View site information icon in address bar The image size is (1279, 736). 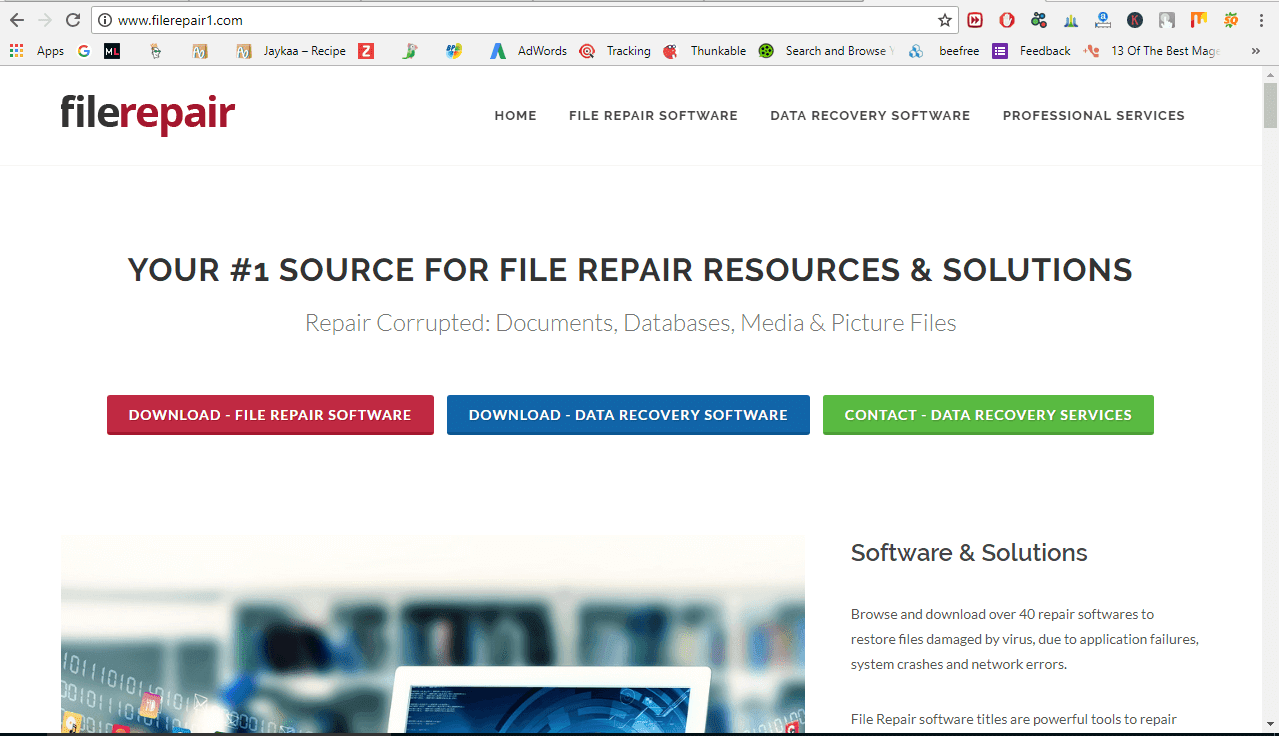(x=105, y=20)
